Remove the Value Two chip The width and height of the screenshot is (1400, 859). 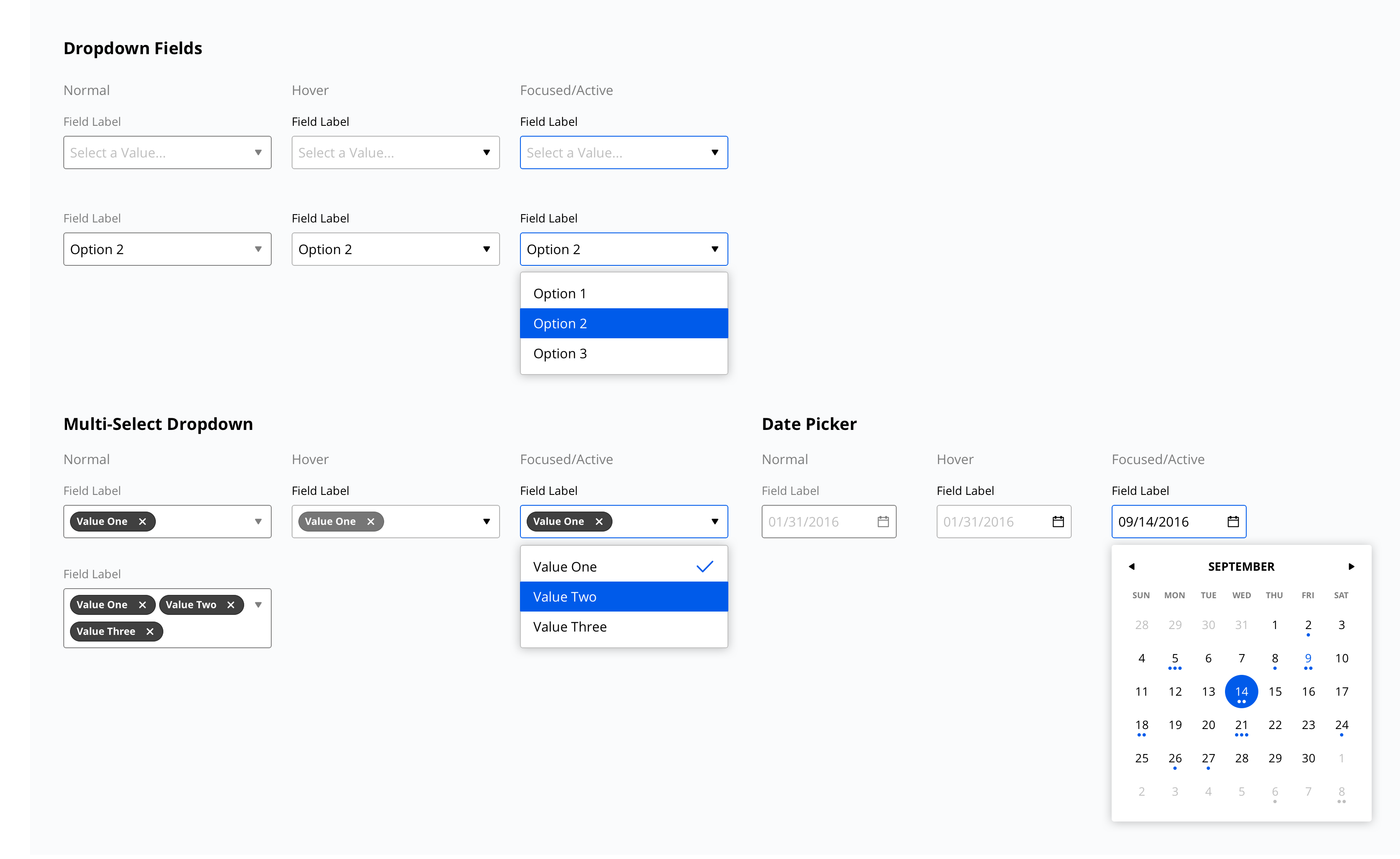pyautogui.click(x=231, y=604)
